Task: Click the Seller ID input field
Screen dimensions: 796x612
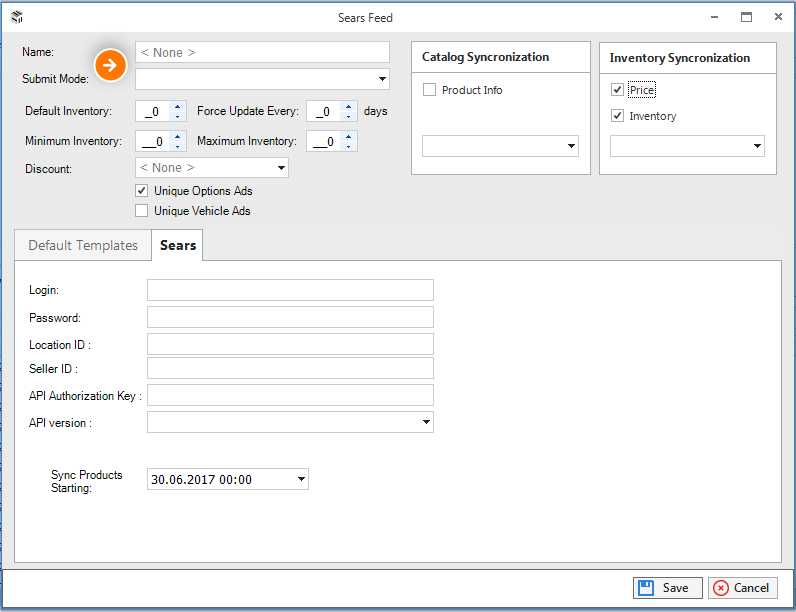Action: tap(290, 368)
